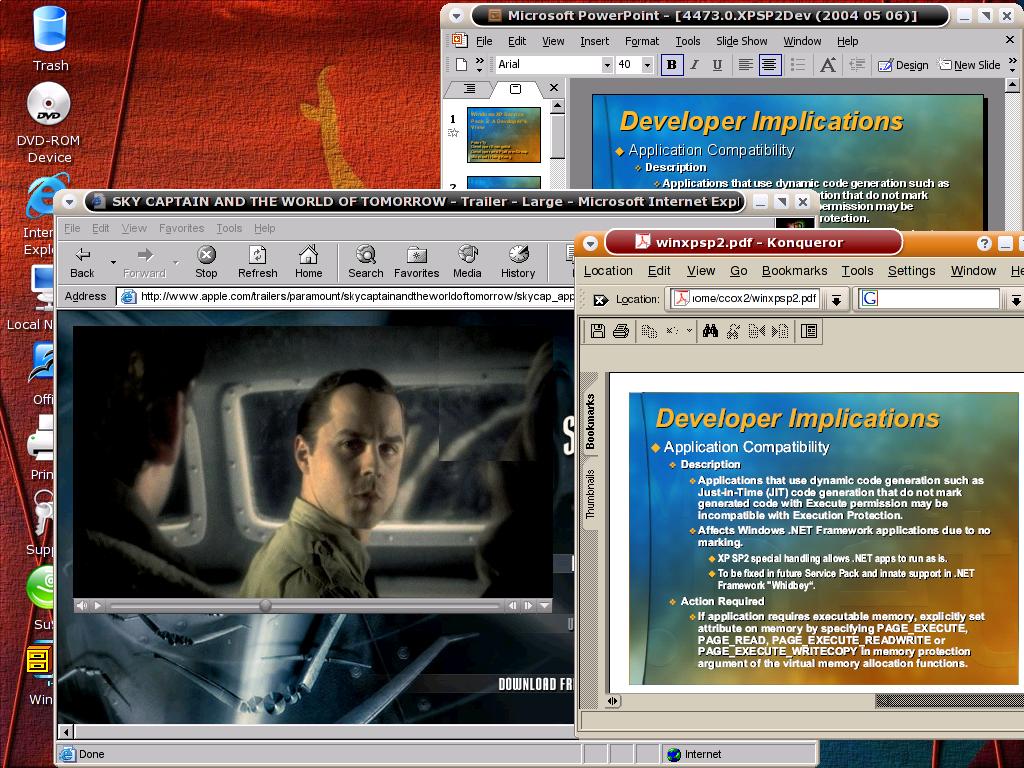The width and height of the screenshot is (1024, 768).
Task: Toggle Bold formatting in PowerPoint
Action: 671,65
